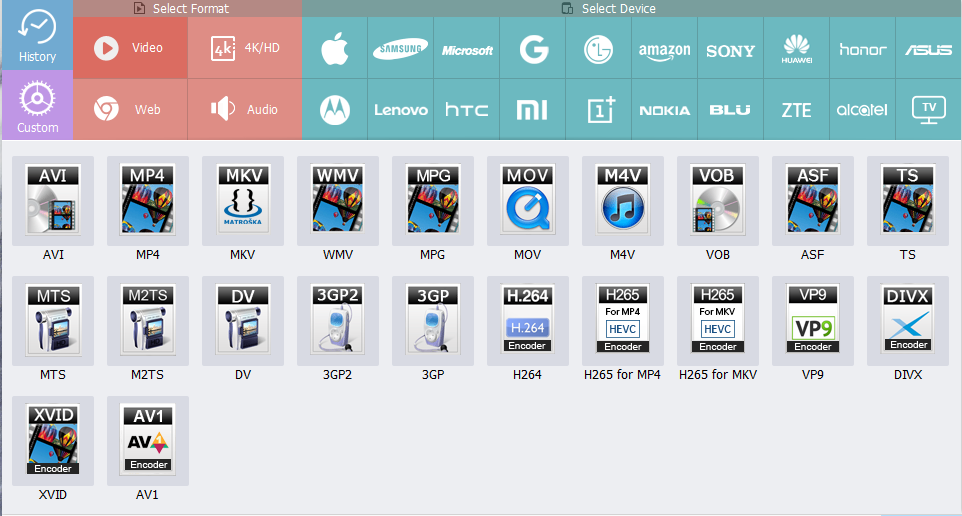
Task: Select the BLU device brand
Action: (x=731, y=109)
